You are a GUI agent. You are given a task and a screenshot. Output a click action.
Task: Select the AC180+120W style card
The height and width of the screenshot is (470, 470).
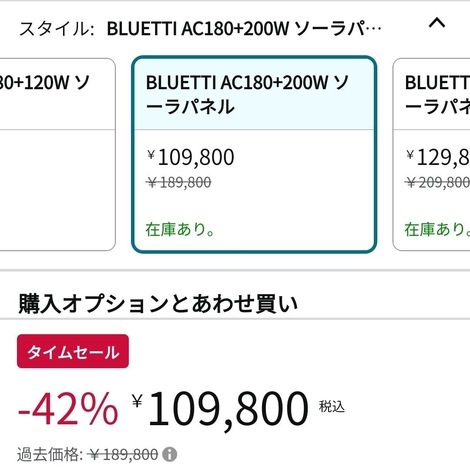[57, 154]
